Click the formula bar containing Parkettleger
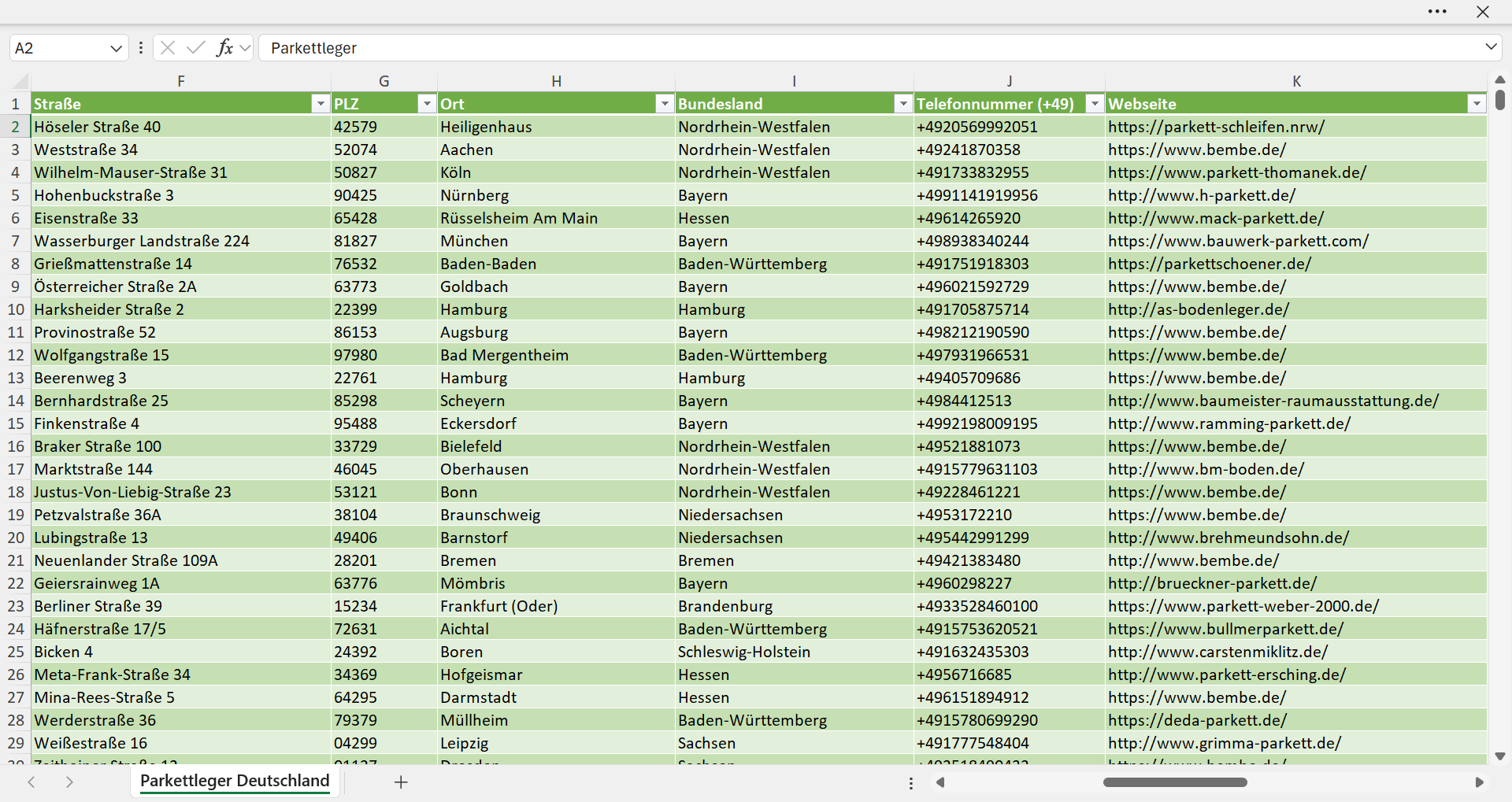This screenshot has height=802, width=1512. (870, 48)
